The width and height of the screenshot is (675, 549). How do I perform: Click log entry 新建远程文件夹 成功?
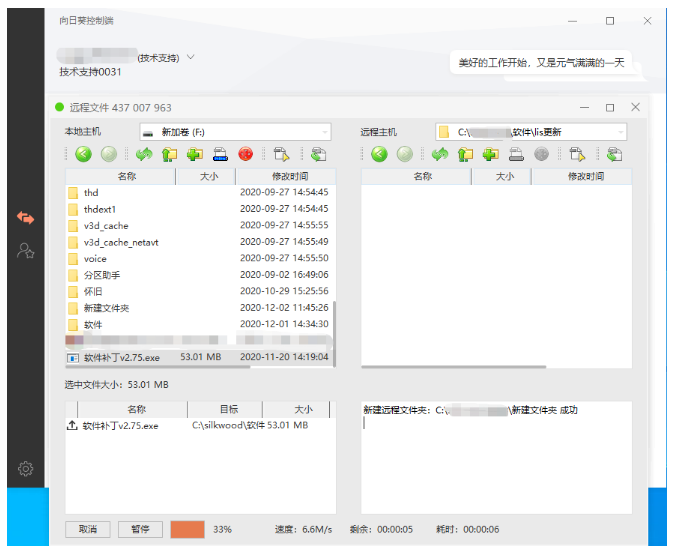click(470, 410)
